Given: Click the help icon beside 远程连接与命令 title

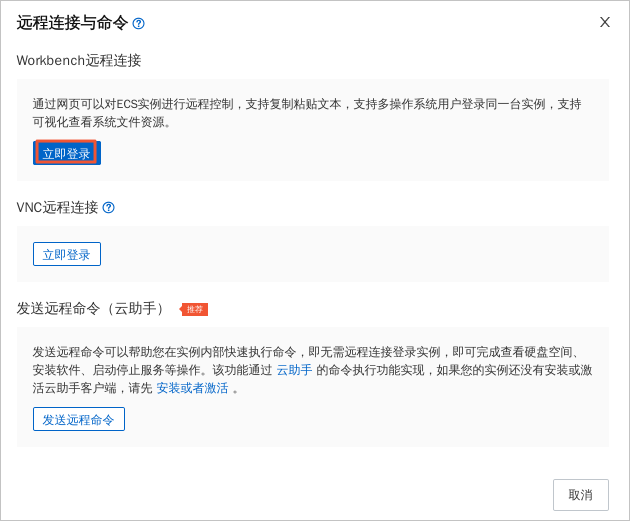Looking at the screenshot, I should tap(138, 23).
